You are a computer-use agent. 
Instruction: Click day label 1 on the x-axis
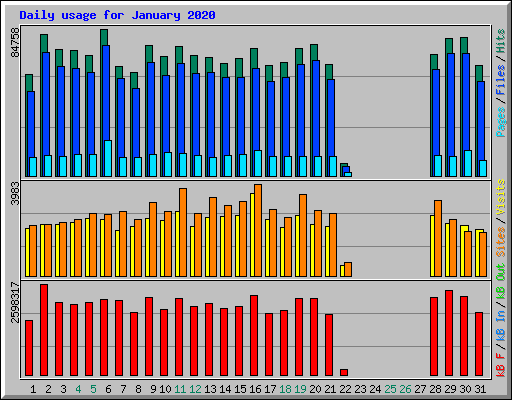coord(33,389)
